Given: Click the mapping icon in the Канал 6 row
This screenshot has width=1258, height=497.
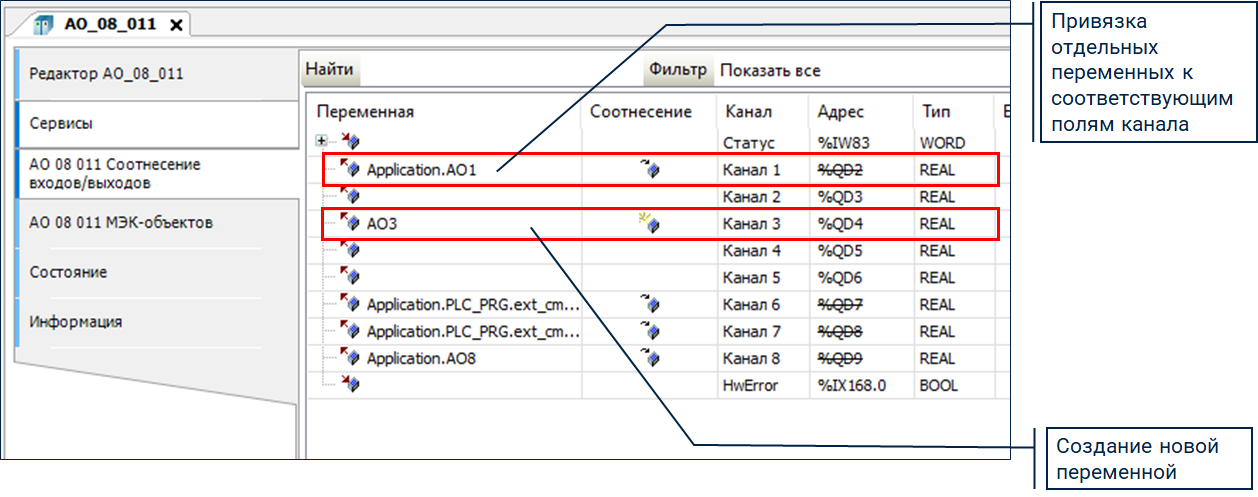Looking at the screenshot, I should 650,305.
